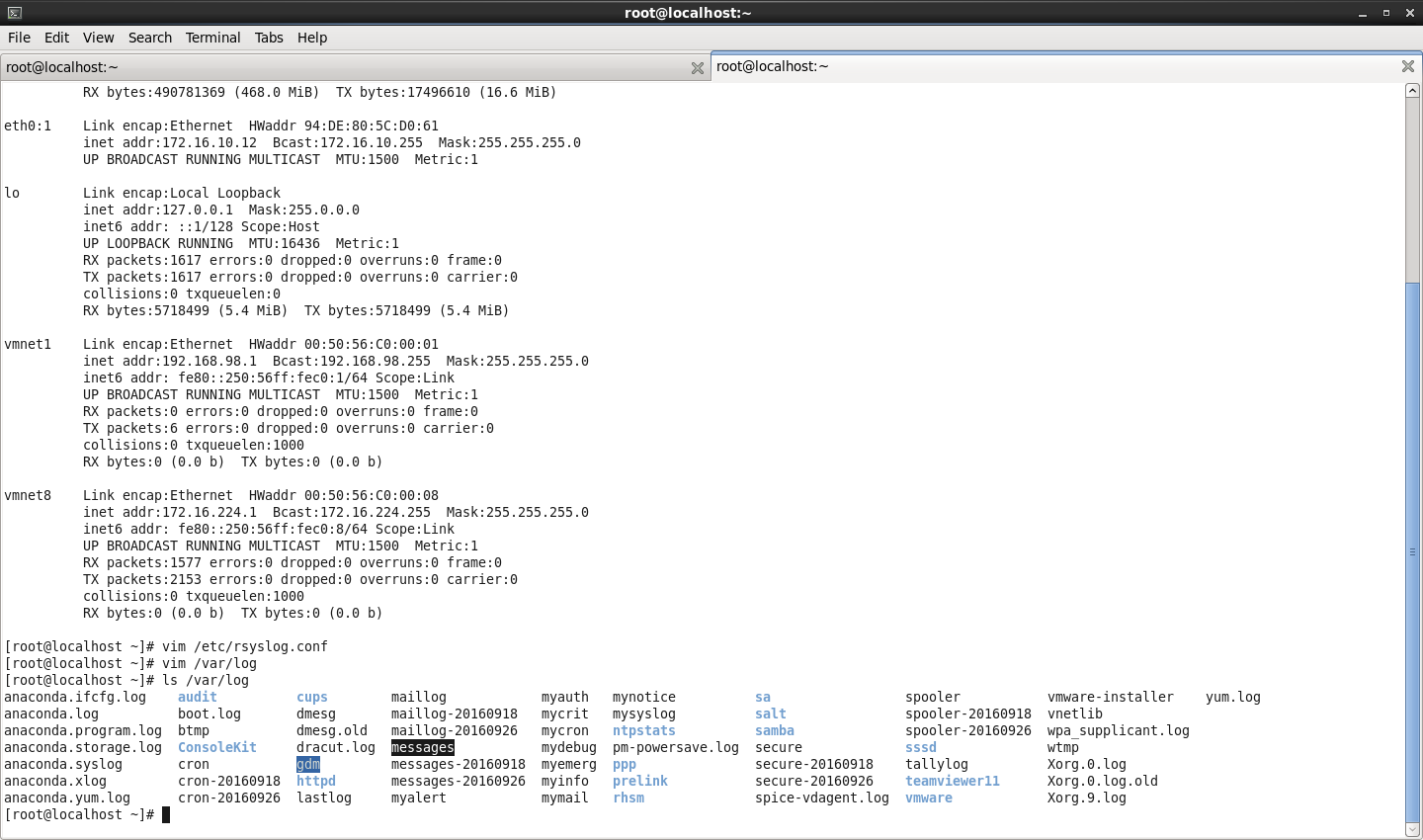Click the terminal icon in title bar
Image resolution: width=1423 pixels, height=840 pixels.
coord(14,13)
